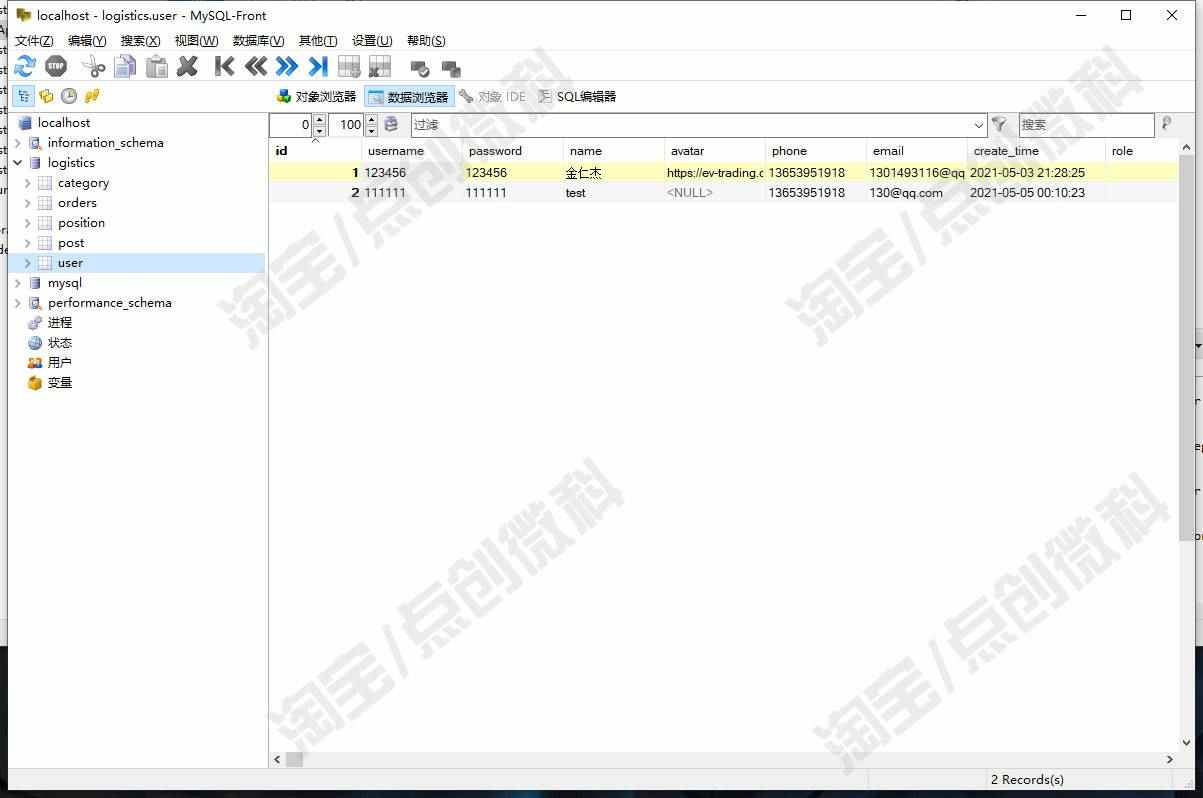The width and height of the screenshot is (1203, 798).
Task: Switch to the 对象浏览器 tab
Action: tap(316, 97)
